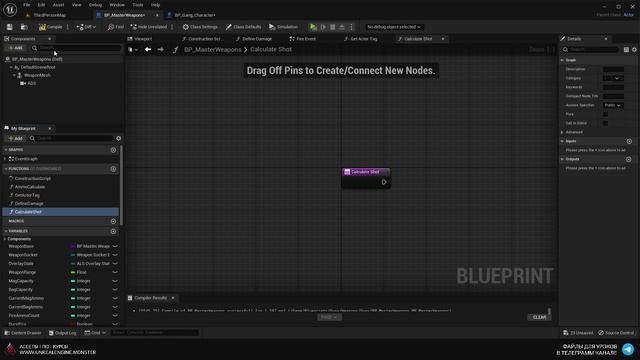Open My Blueprint settings gear

pyautogui.click(x=119, y=138)
